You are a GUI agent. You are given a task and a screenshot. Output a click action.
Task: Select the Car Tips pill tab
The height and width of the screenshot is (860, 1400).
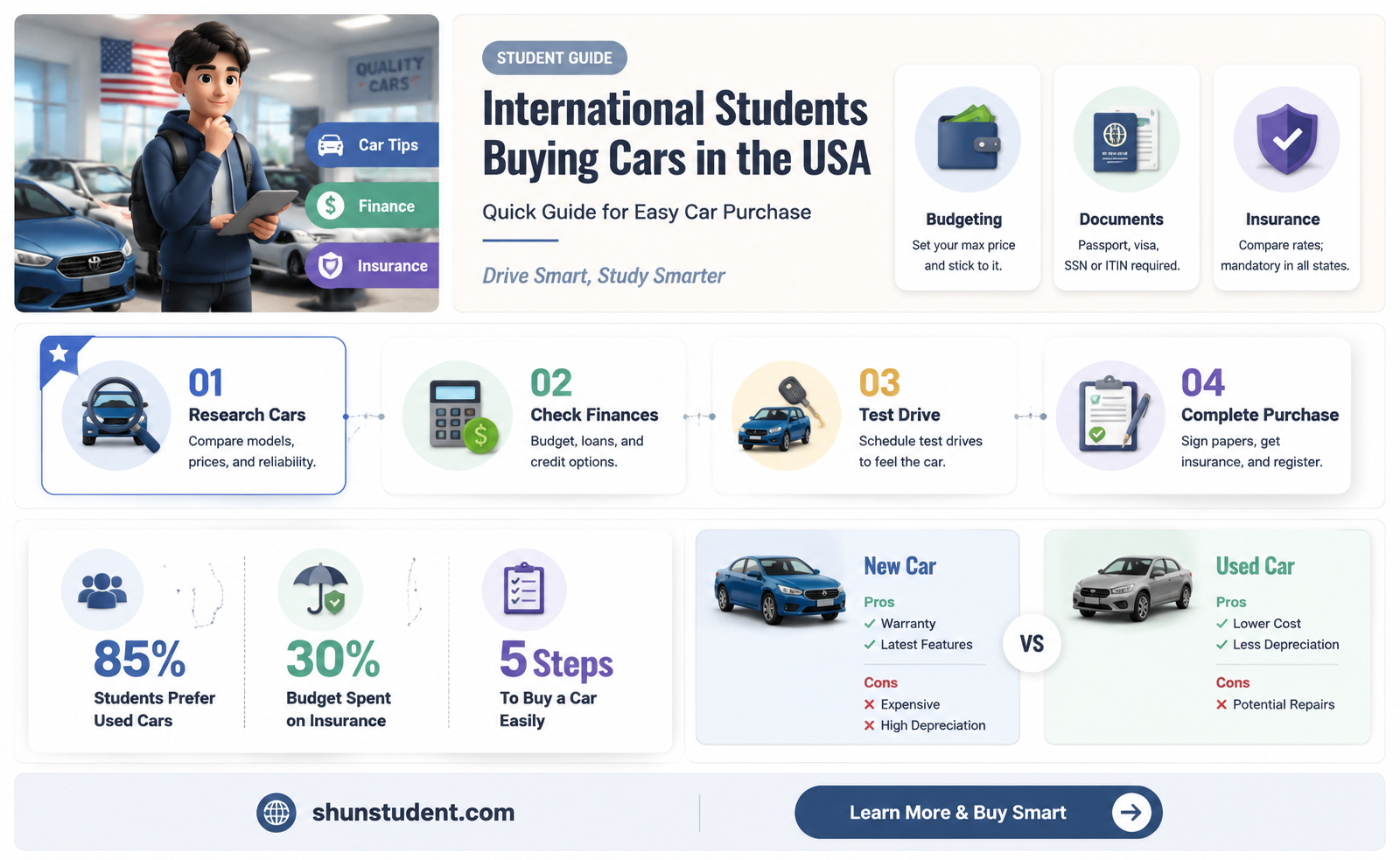(x=372, y=145)
